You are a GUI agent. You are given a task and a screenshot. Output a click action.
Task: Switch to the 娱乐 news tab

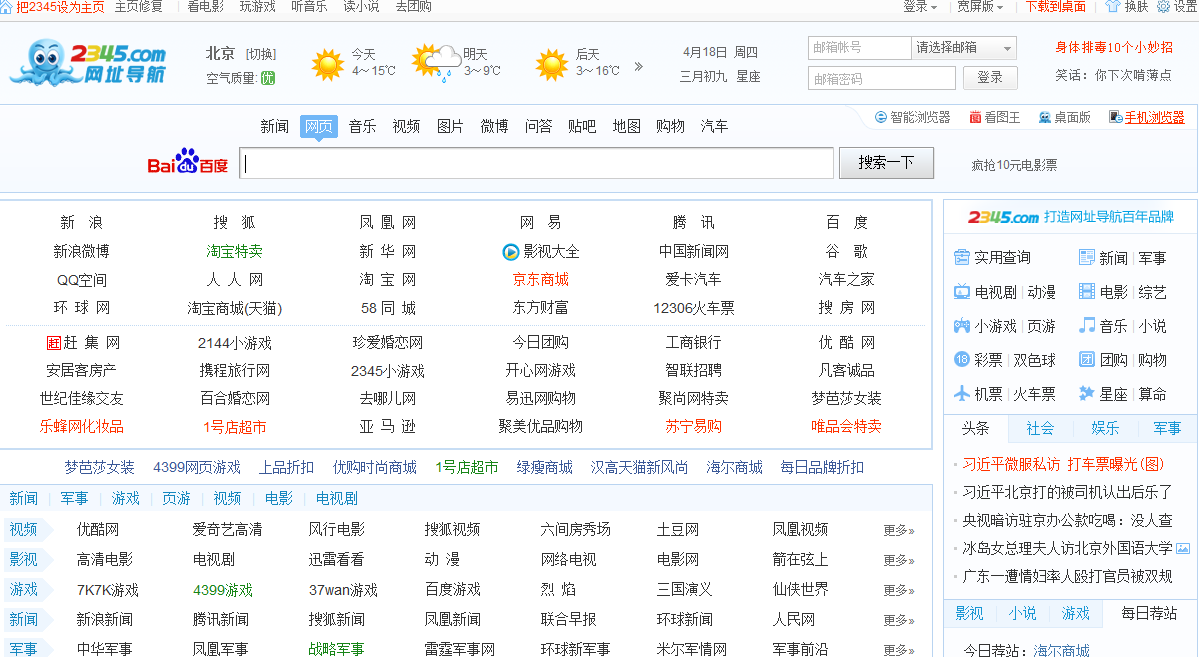(x=1104, y=428)
